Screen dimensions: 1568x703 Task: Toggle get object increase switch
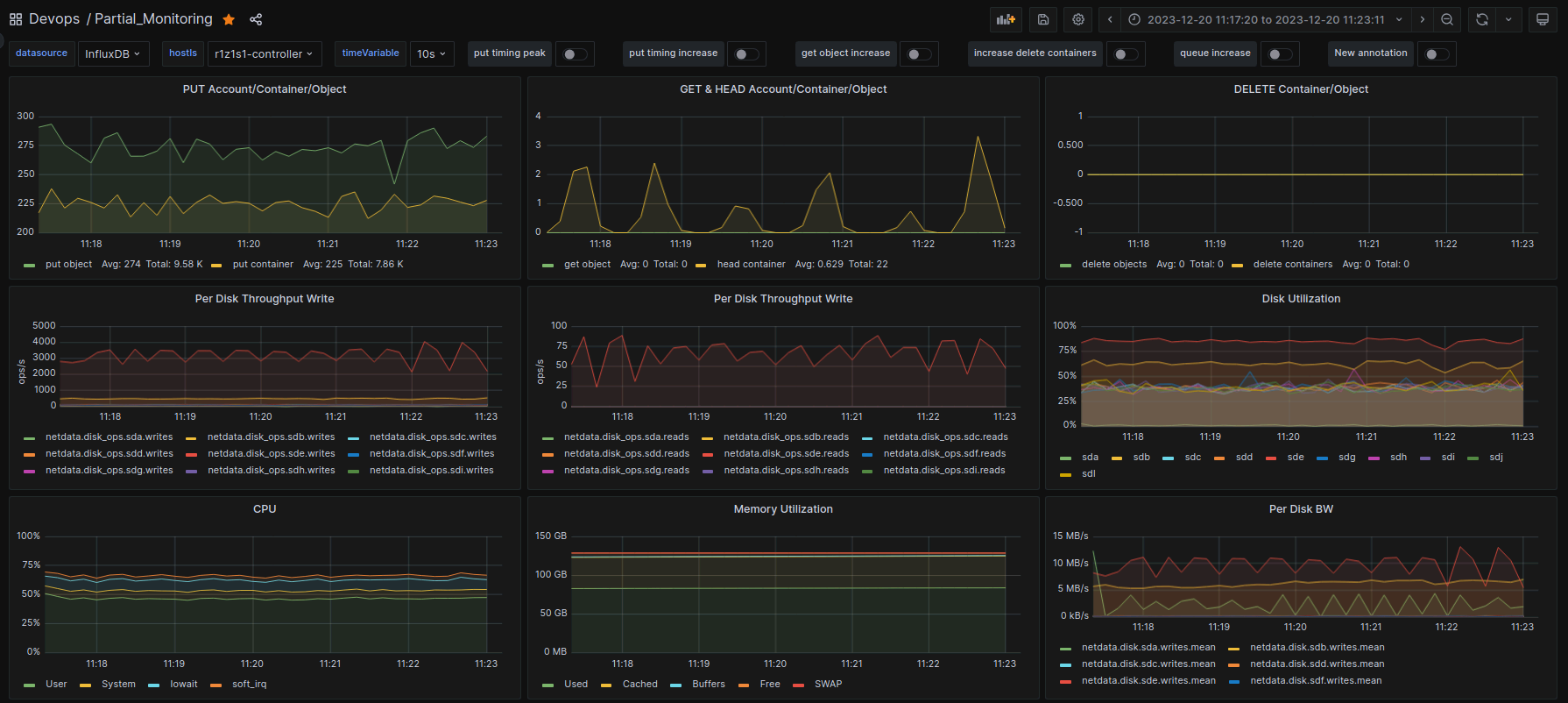(919, 54)
